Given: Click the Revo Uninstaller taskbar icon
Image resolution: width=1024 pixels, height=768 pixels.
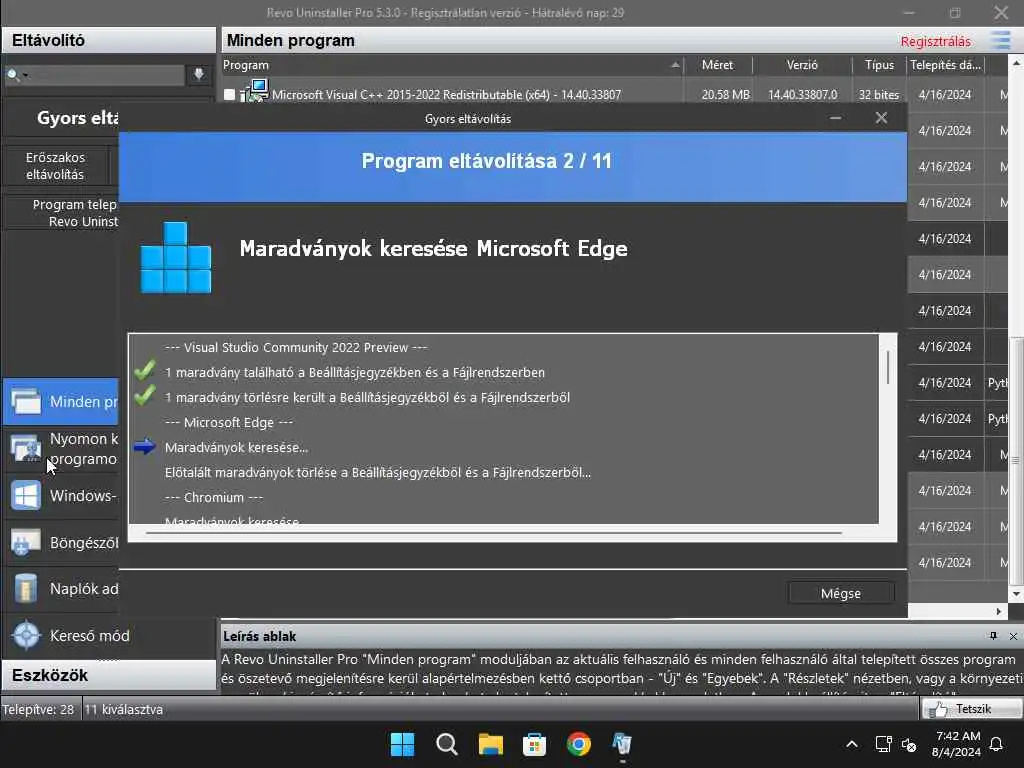Looking at the screenshot, I should (622, 744).
